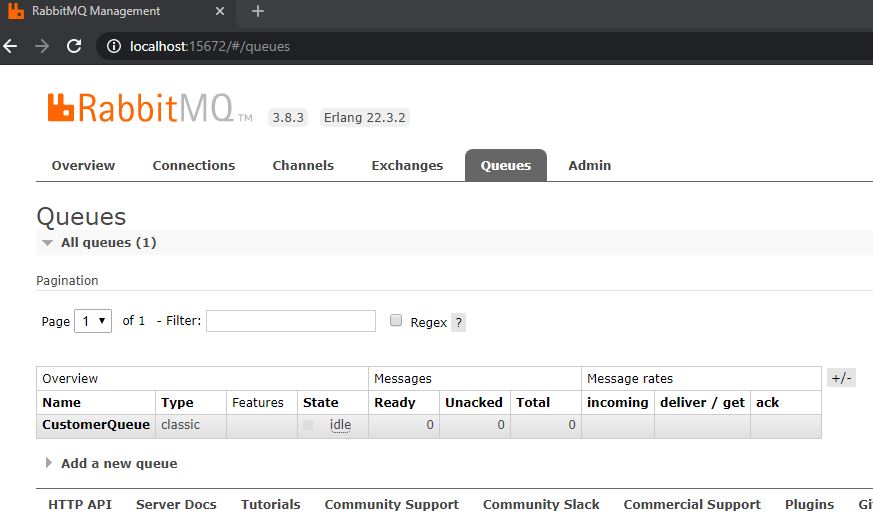
Task: Sort by ack rate column
Action: coord(767,403)
